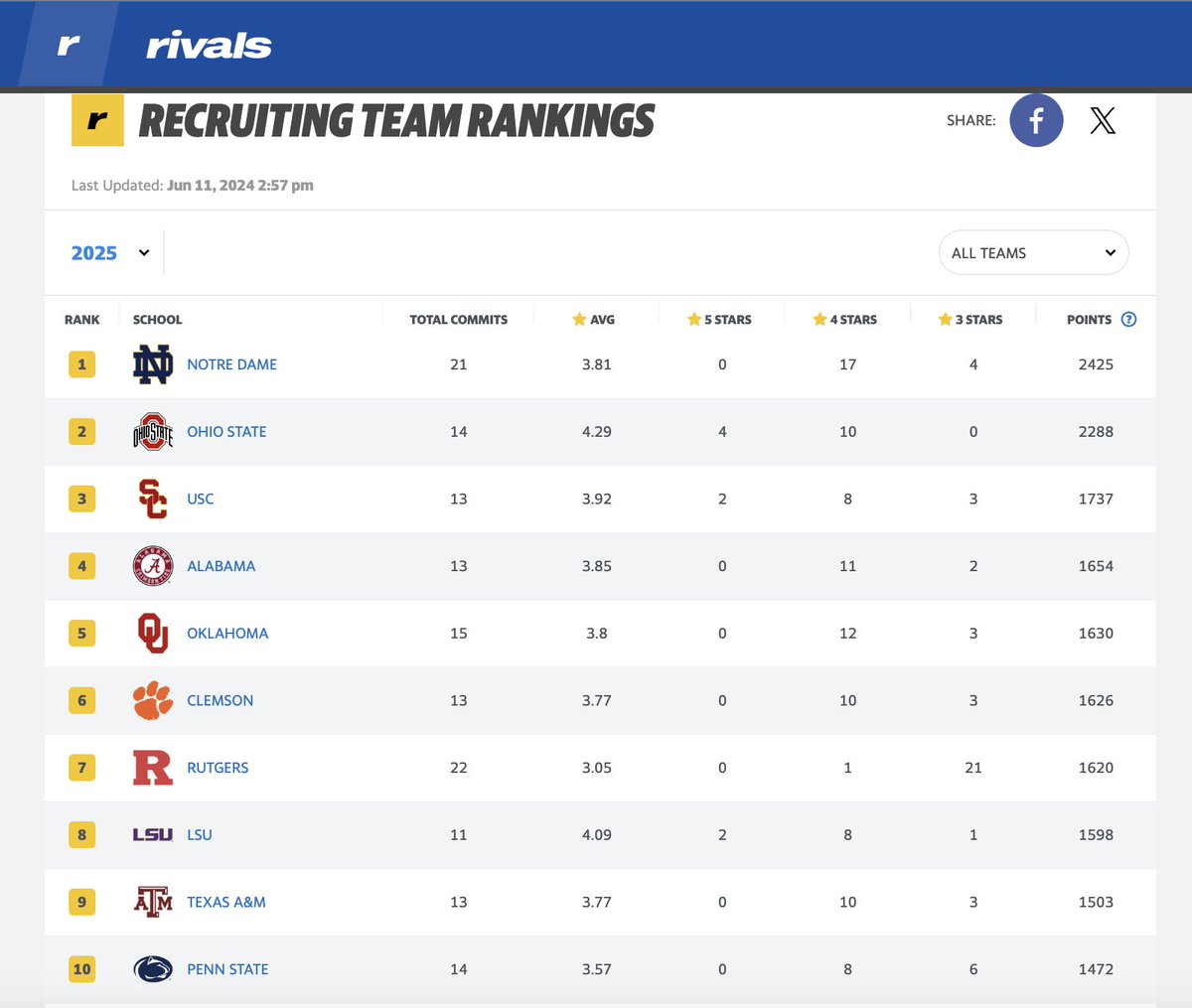Image resolution: width=1192 pixels, height=1008 pixels.
Task: Click the Rutgers R logo
Action: coord(153,768)
